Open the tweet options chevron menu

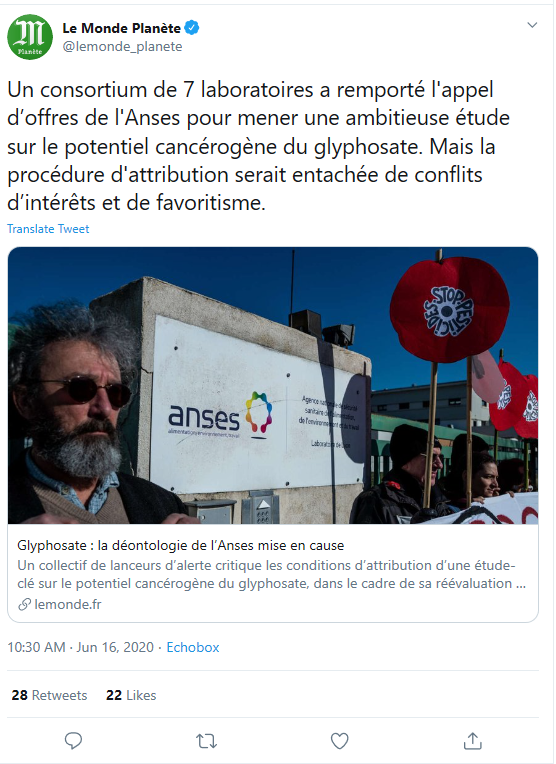coord(532,25)
